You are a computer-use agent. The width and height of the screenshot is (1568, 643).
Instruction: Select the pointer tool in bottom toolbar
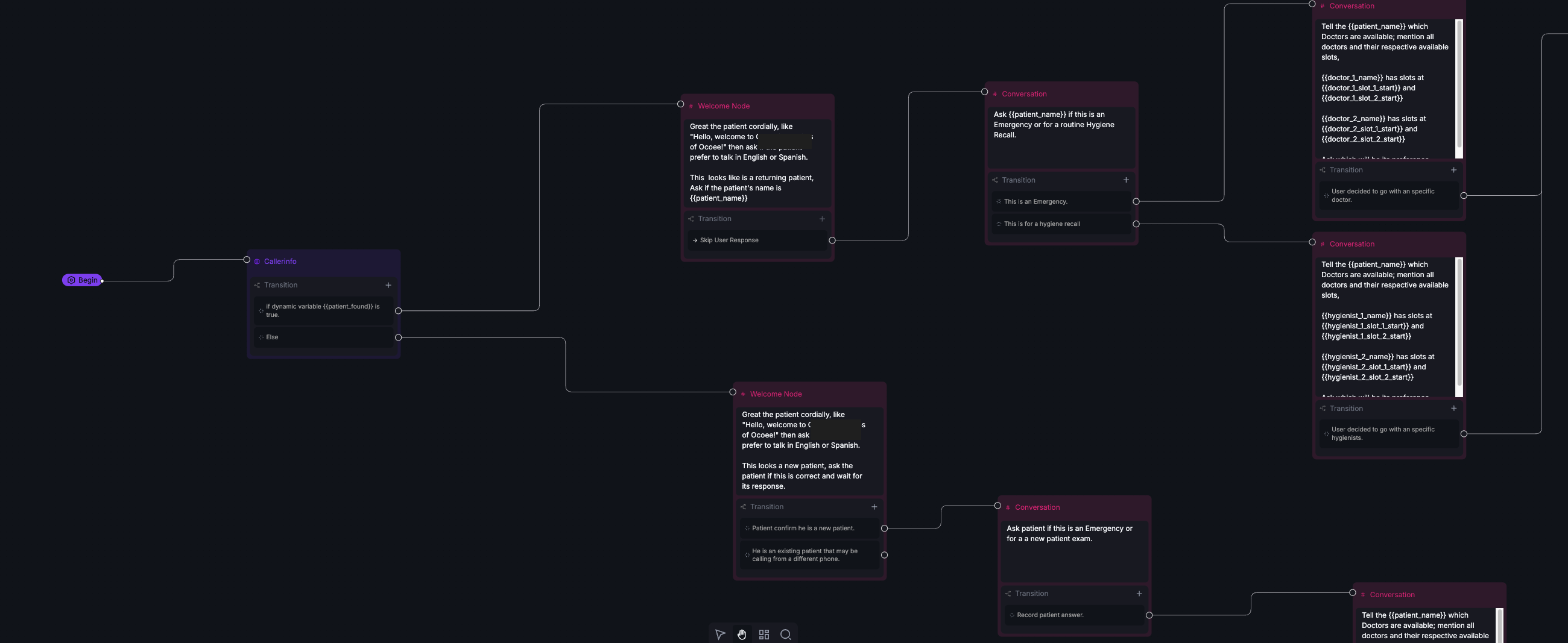coord(720,634)
